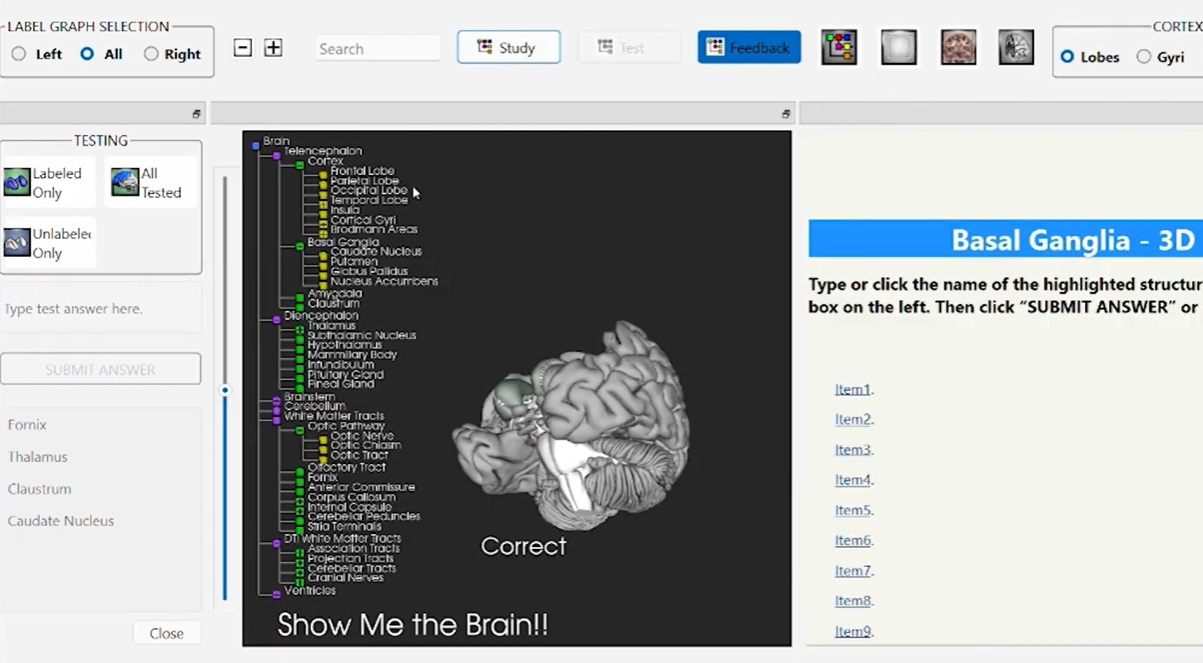Open the Item9 link
The image size is (1203, 663).
tap(853, 631)
